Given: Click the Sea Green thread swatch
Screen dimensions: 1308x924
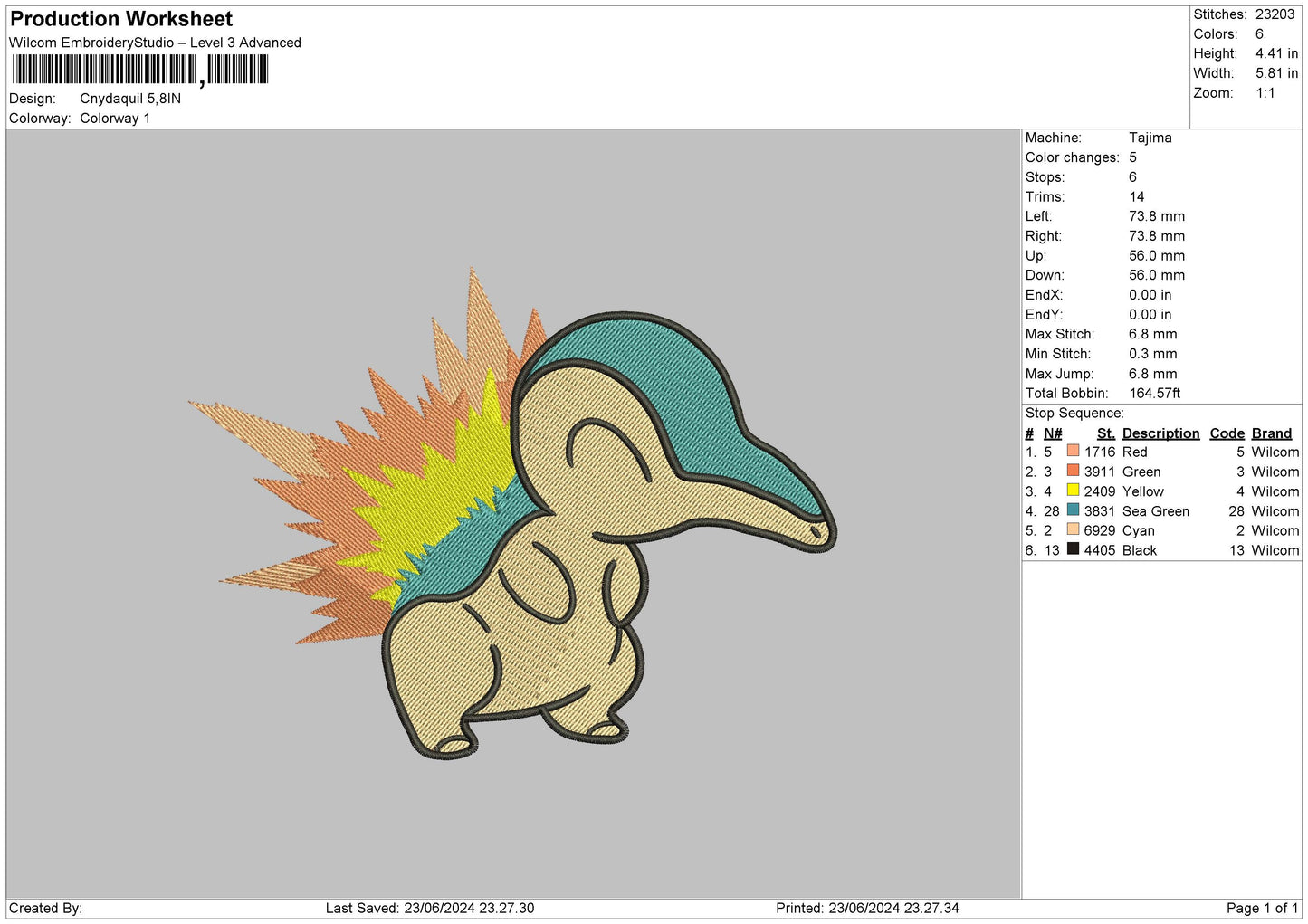Looking at the screenshot, I should coord(1073,510).
